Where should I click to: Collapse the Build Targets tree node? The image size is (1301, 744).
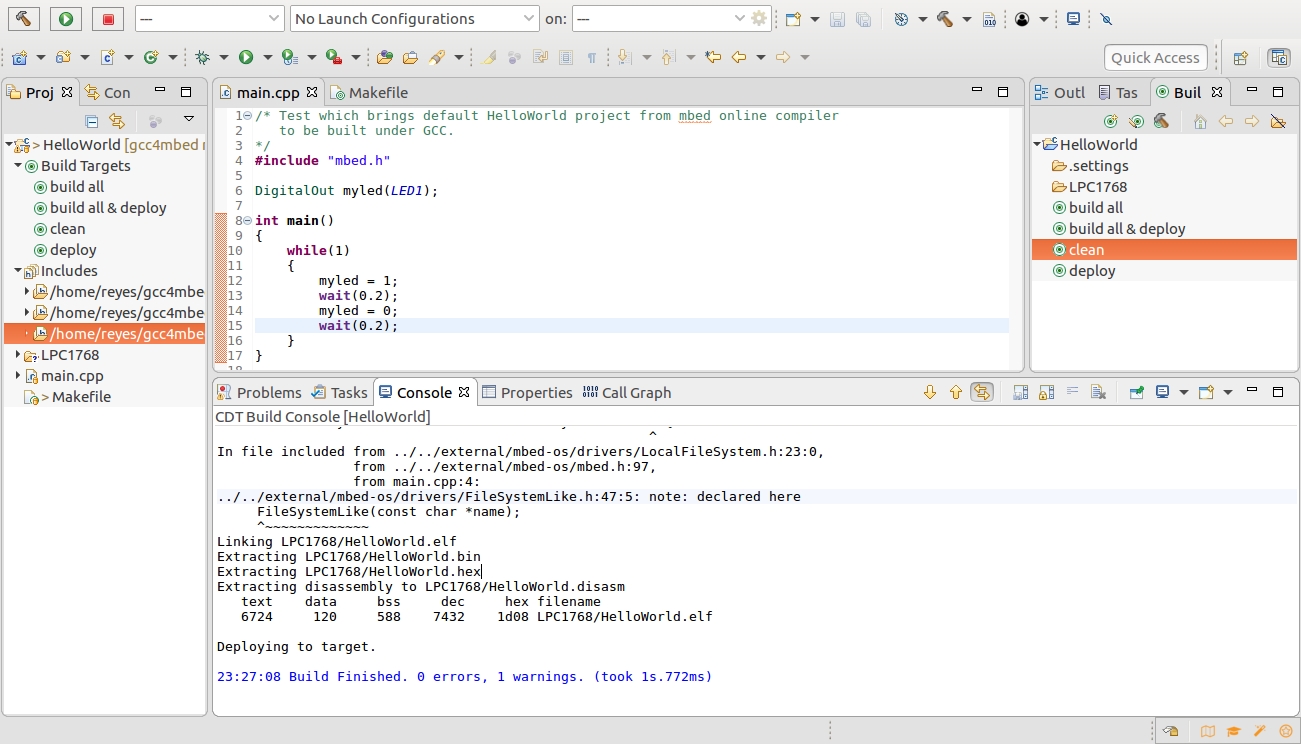point(19,166)
